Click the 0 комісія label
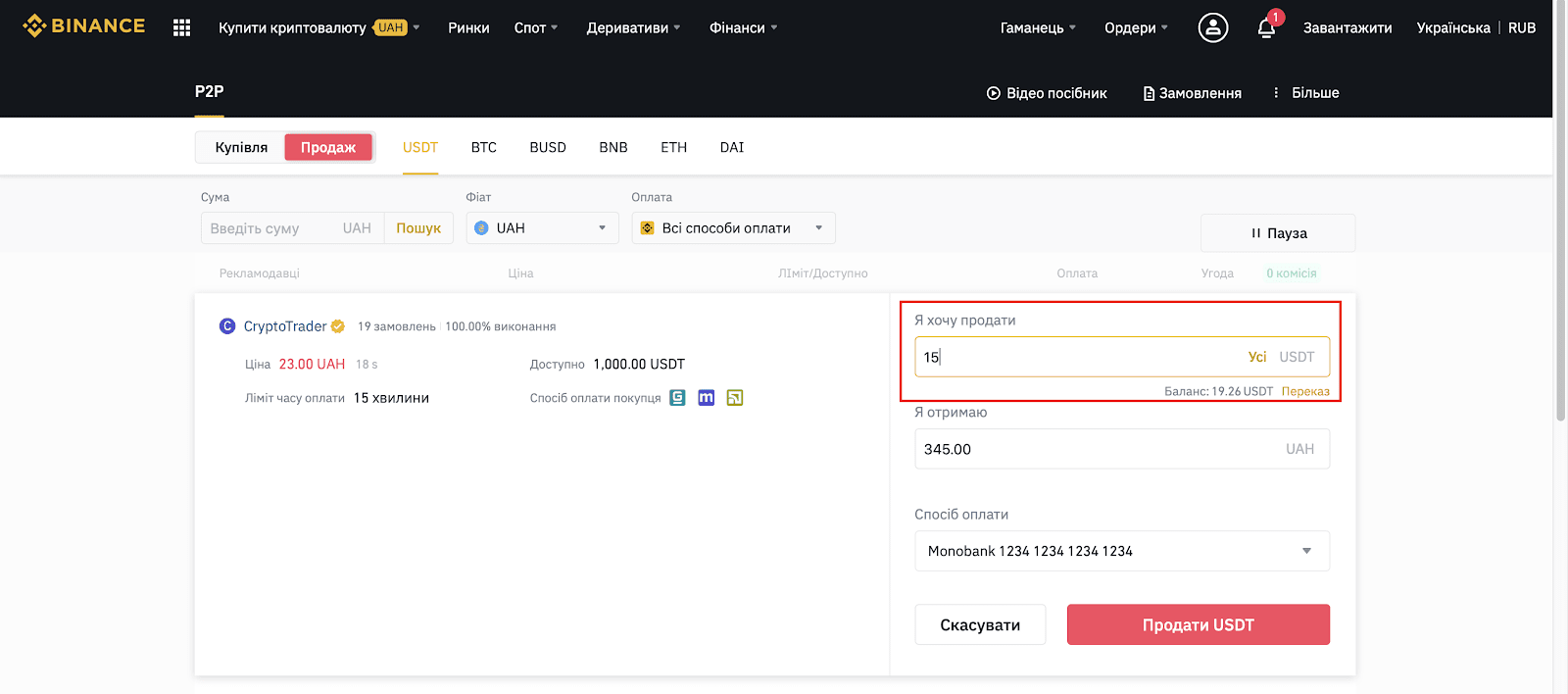 point(1291,273)
